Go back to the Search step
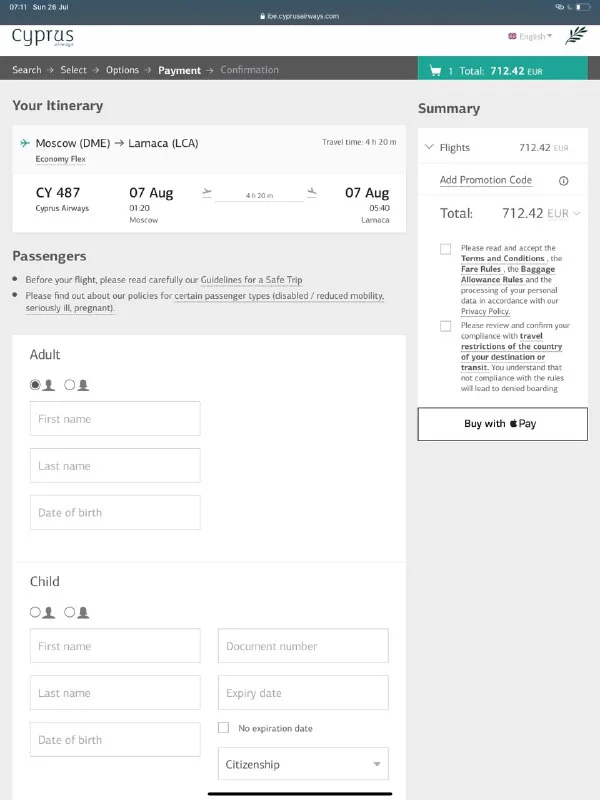 pyautogui.click(x=27, y=70)
